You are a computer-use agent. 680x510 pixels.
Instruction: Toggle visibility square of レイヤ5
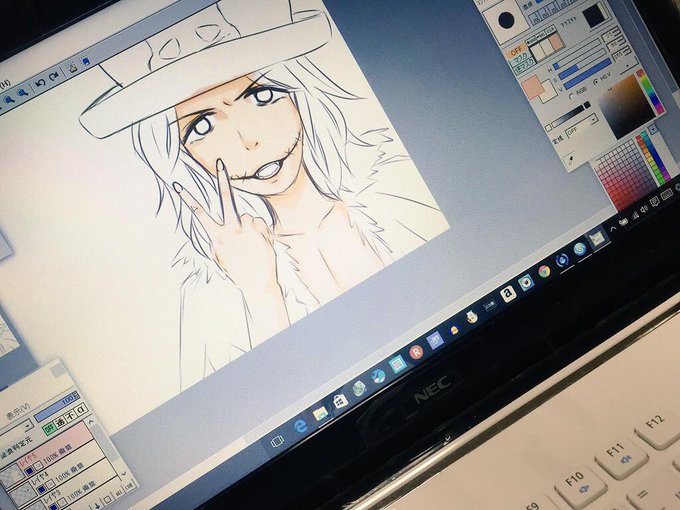(x=28, y=470)
